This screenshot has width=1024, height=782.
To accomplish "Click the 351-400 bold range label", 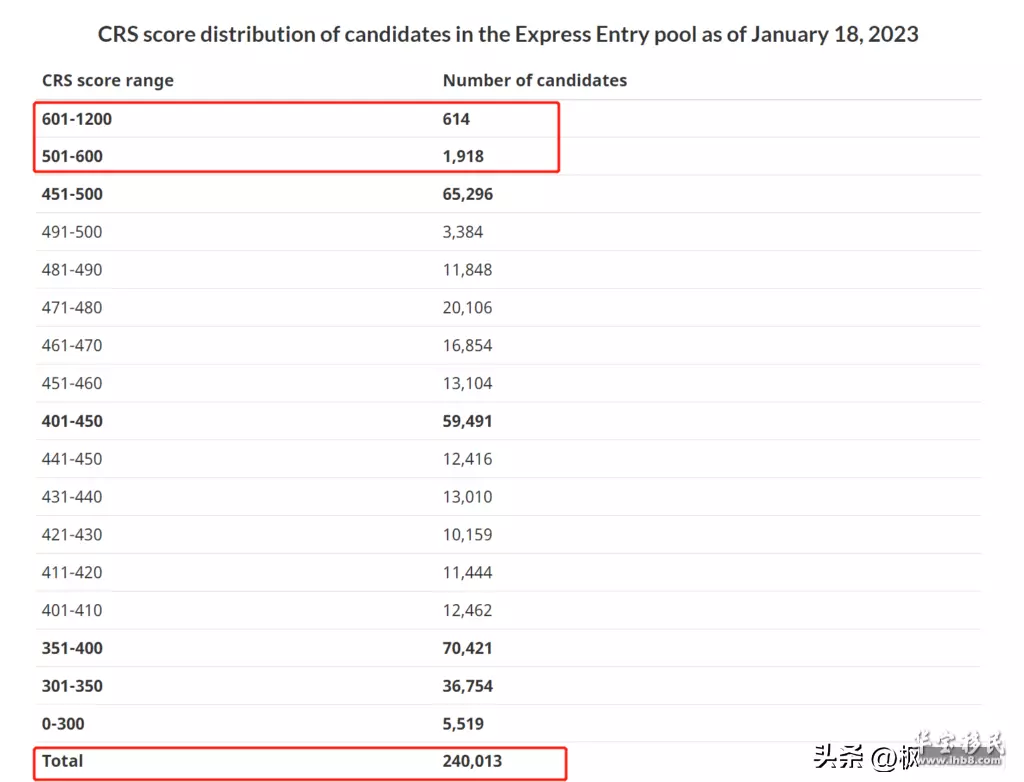I will 72,649.
